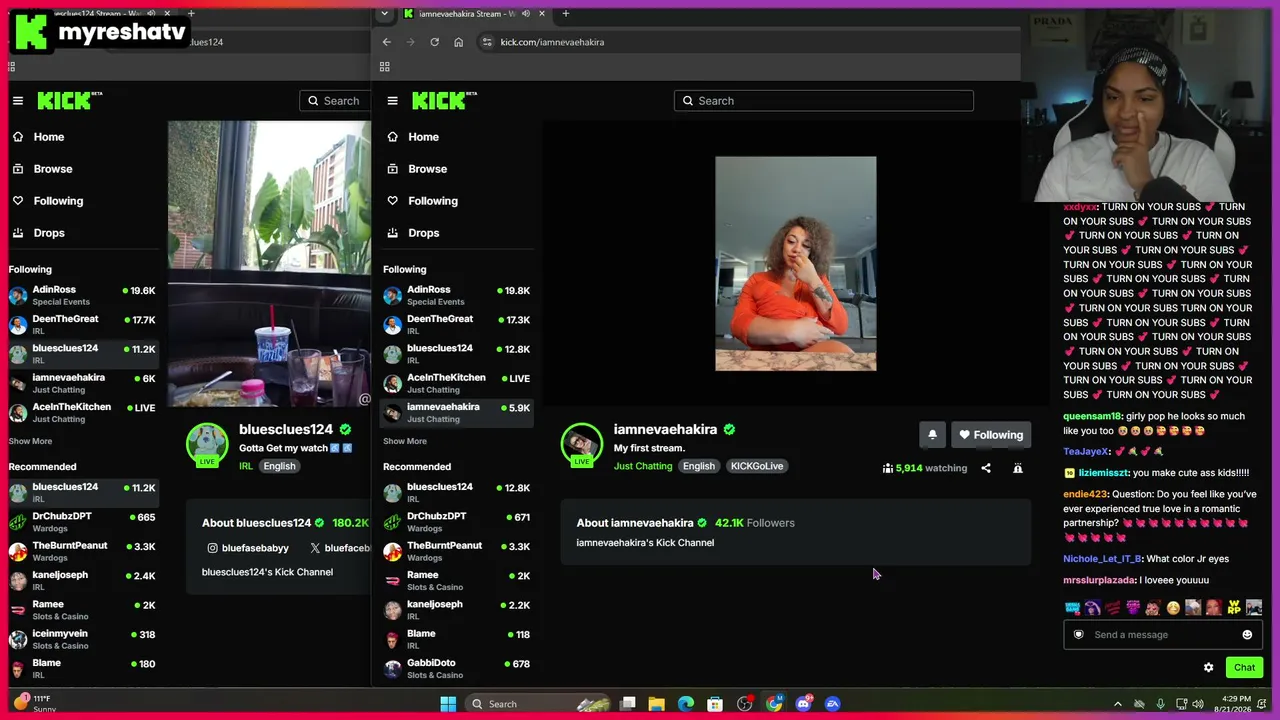1280x720 pixels.
Task: Reload the kick.com/iamnevaehakira page
Action: coord(434,42)
